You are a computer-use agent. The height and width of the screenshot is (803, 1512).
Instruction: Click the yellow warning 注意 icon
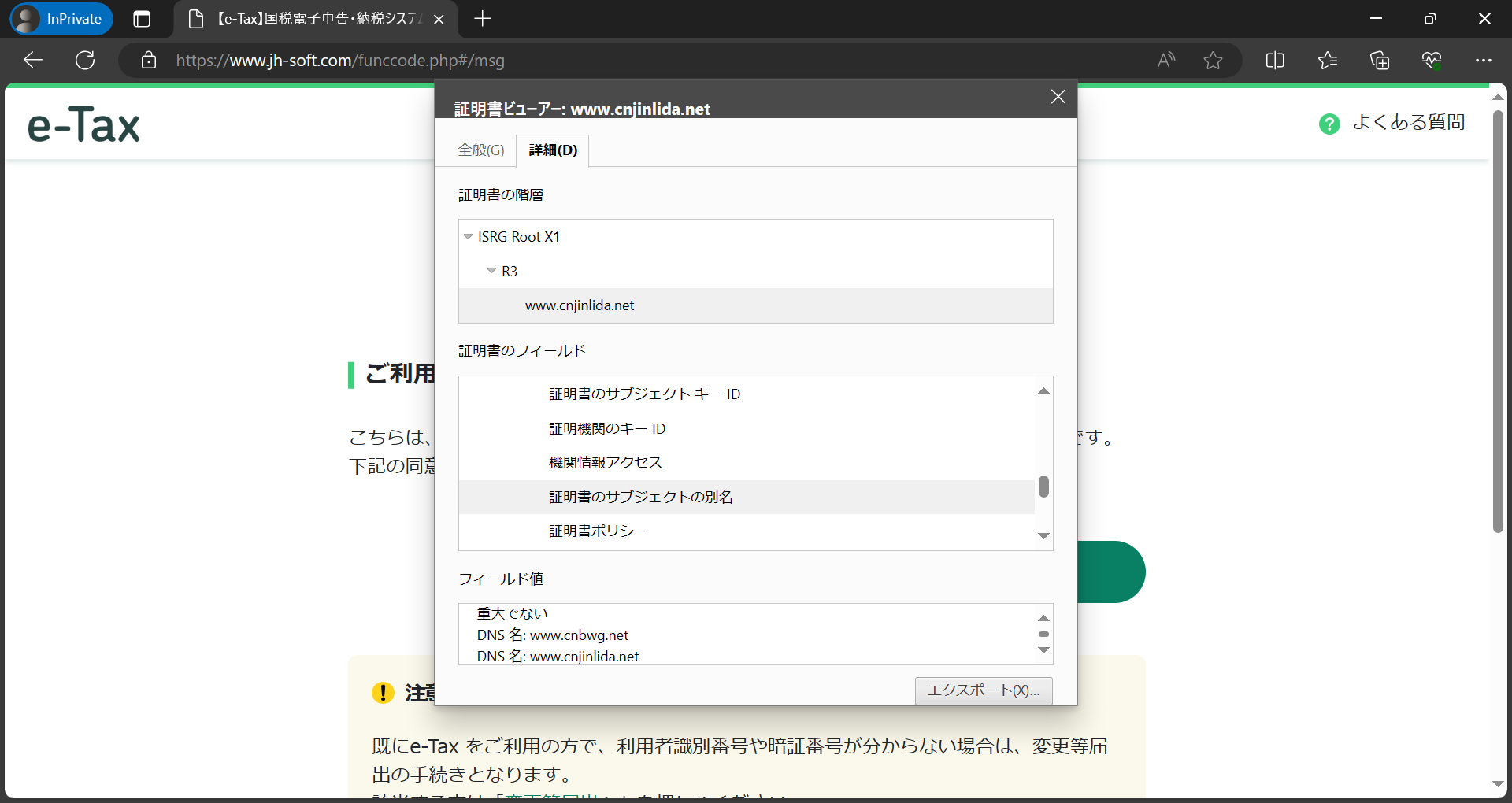coord(383,692)
